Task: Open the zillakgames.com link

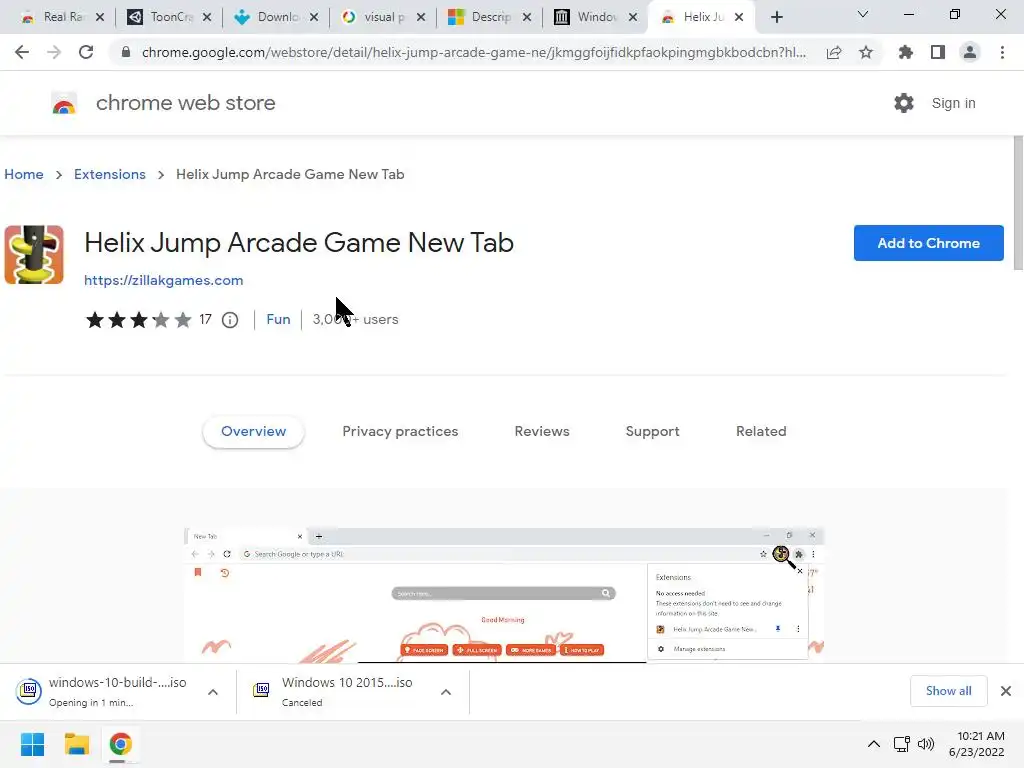Action: [x=164, y=280]
